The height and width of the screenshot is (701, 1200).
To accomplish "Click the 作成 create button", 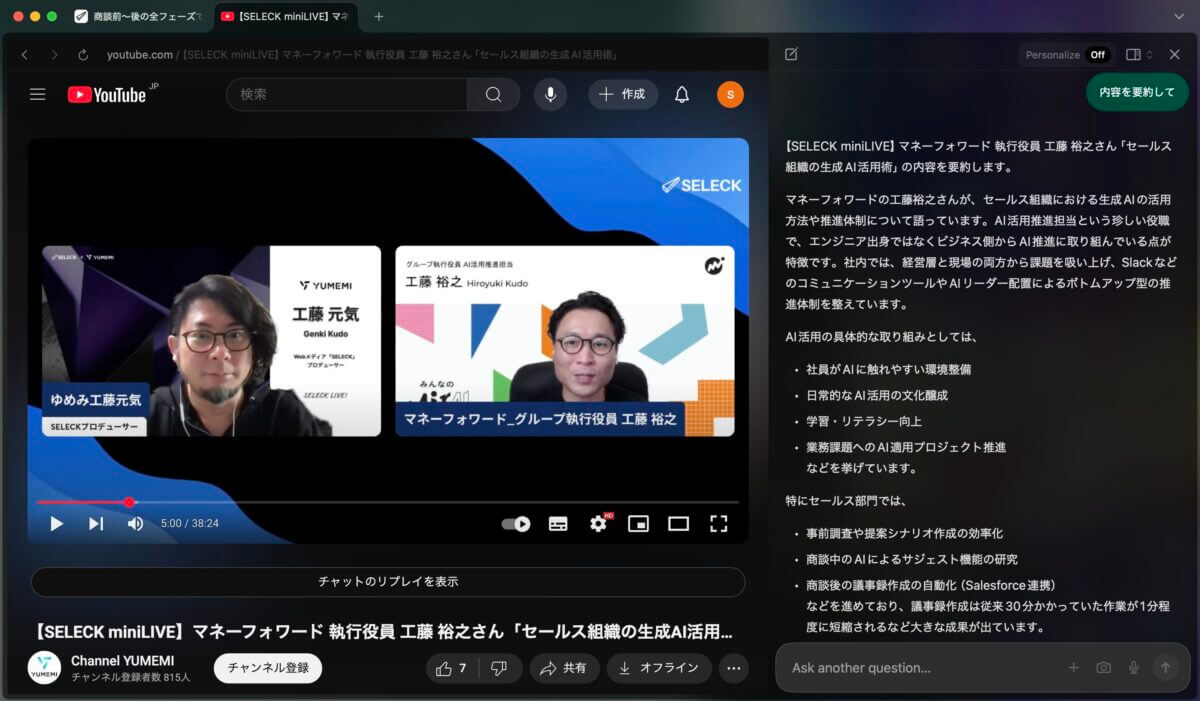I will (623, 94).
